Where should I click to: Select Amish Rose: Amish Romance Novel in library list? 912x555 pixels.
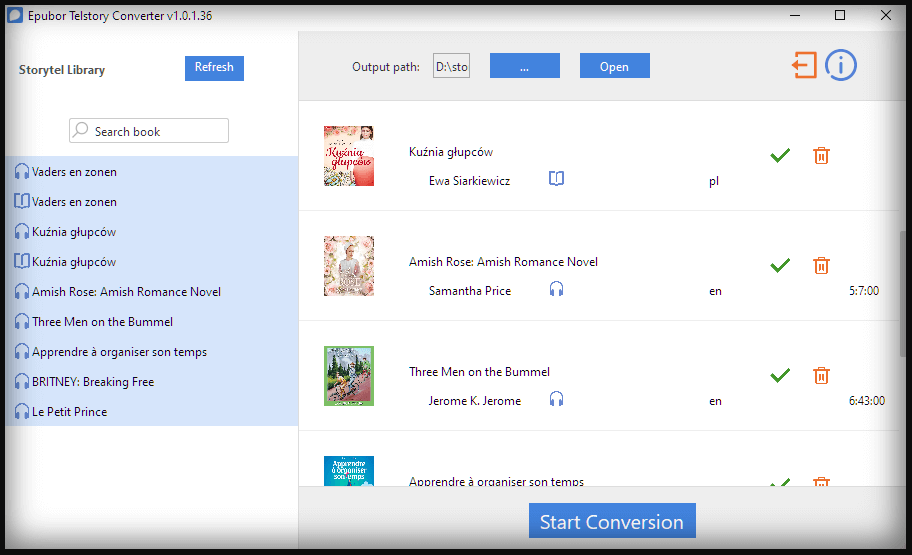point(151,291)
